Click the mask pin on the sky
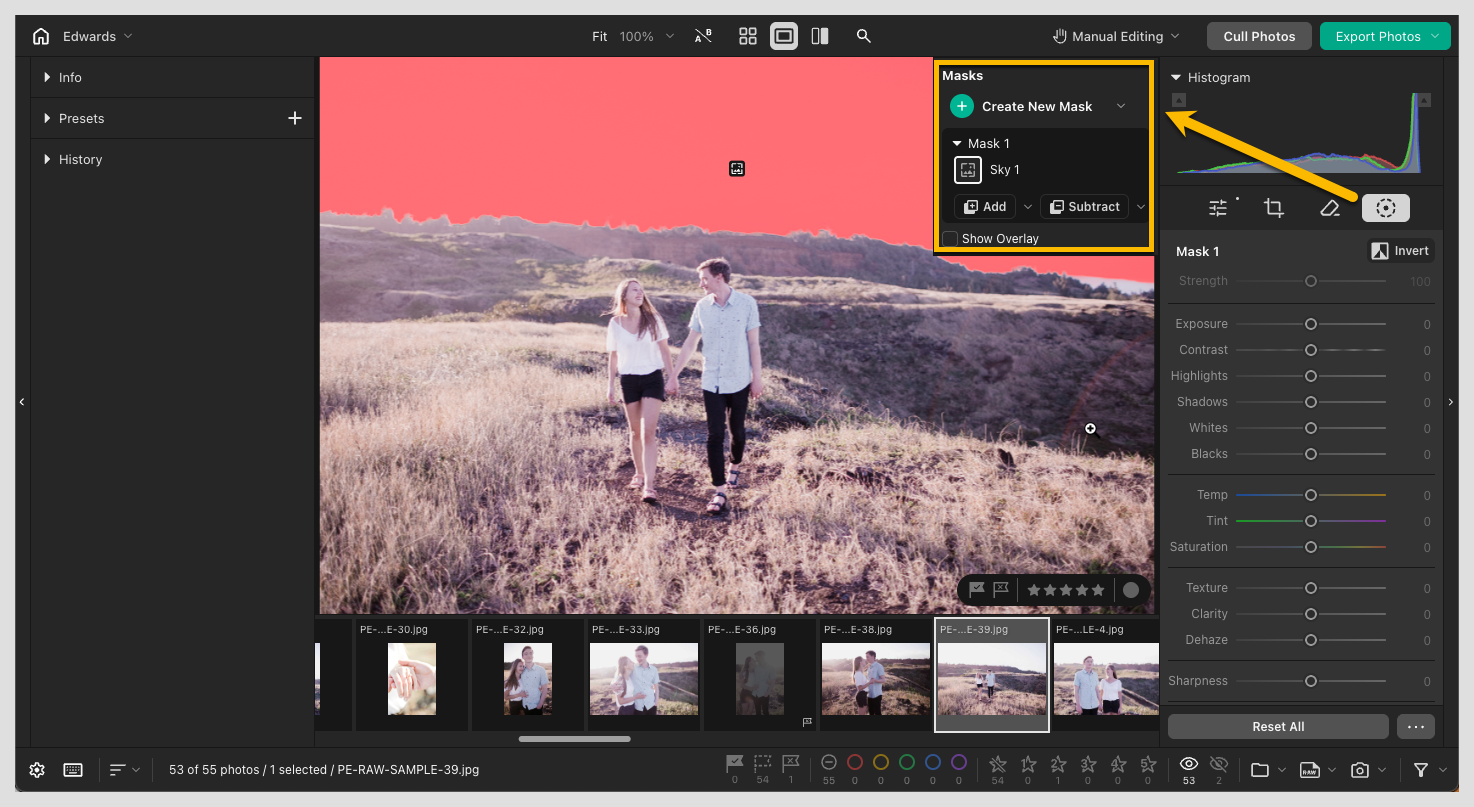This screenshot has width=1474, height=807. (x=737, y=169)
